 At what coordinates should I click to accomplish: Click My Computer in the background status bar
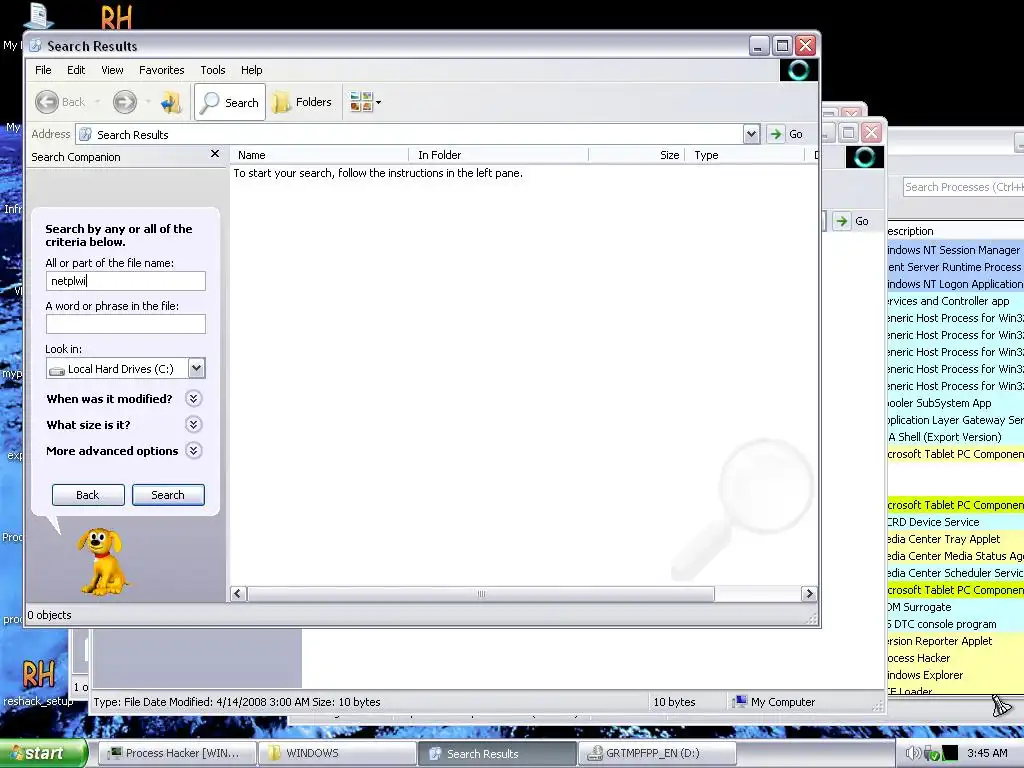774,702
